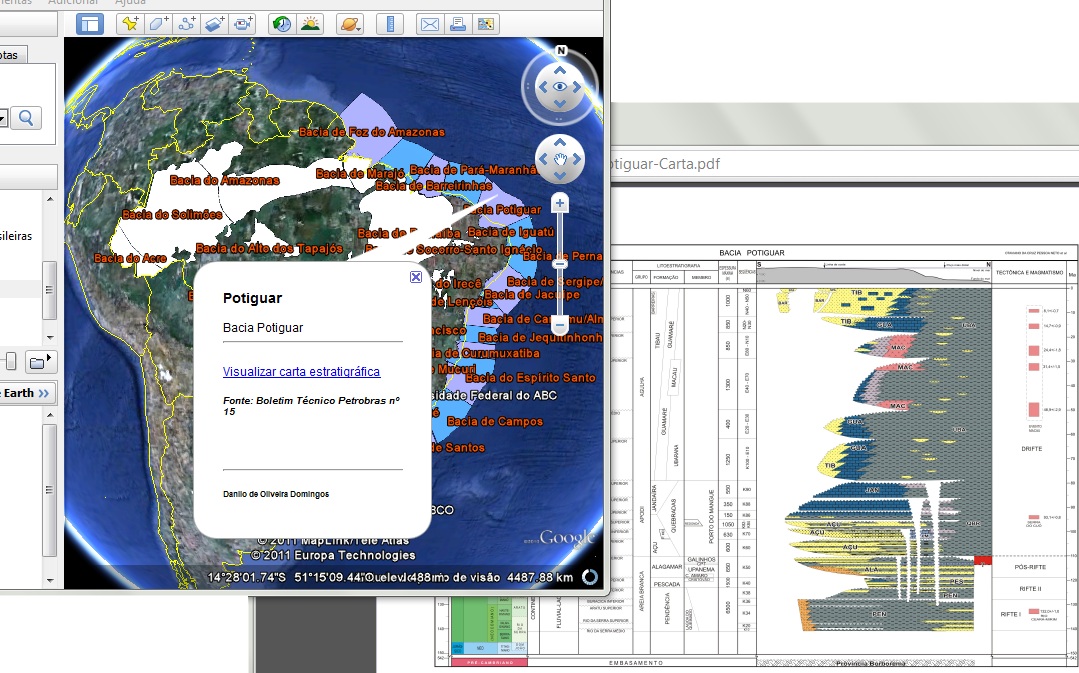Viewport: 1079px width, 673px height.
Task: Add an image overlay from the toolbar
Action: (214, 24)
